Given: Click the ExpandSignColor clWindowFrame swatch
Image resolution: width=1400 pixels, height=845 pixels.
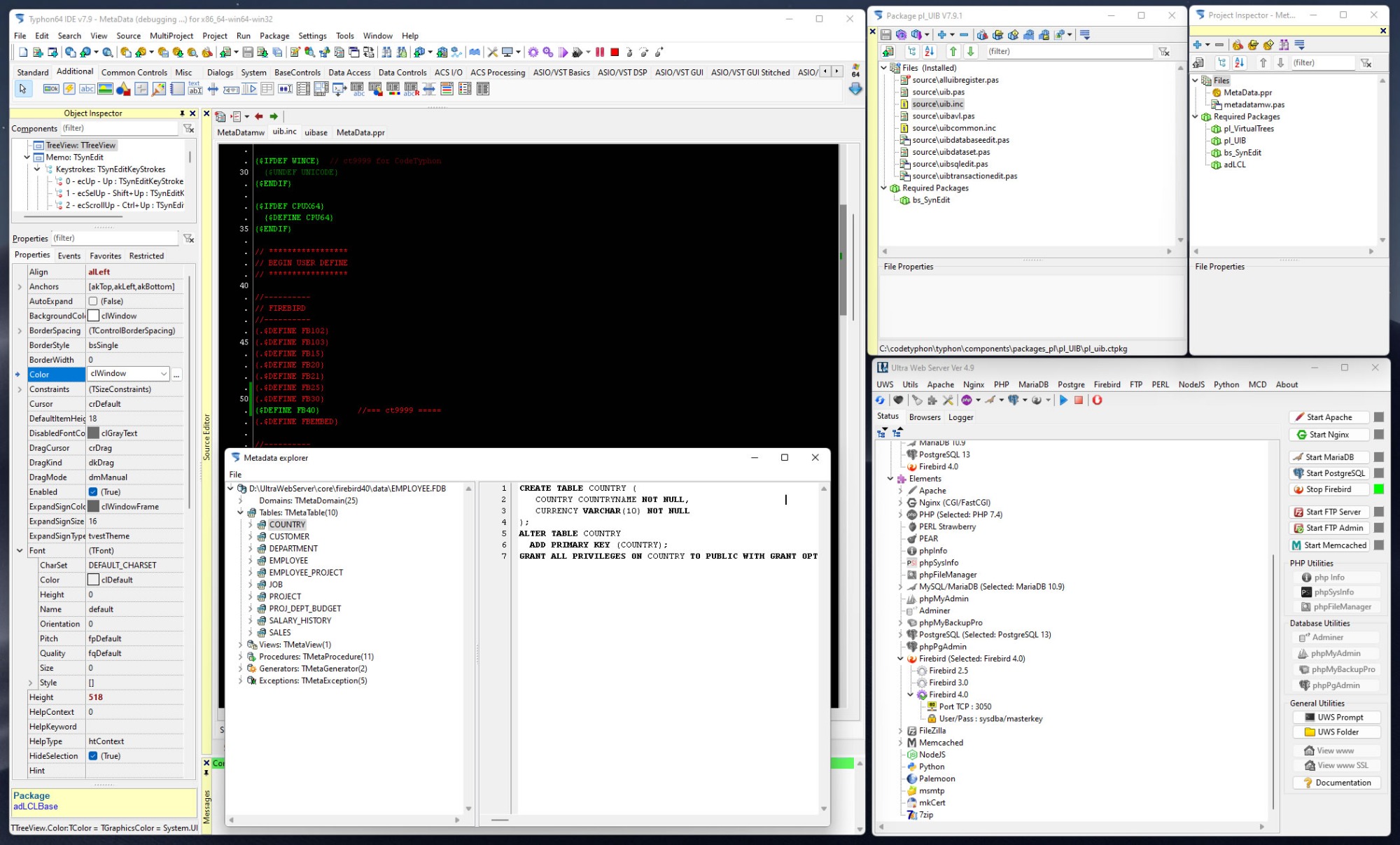Looking at the screenshot, I should point(93,507).
